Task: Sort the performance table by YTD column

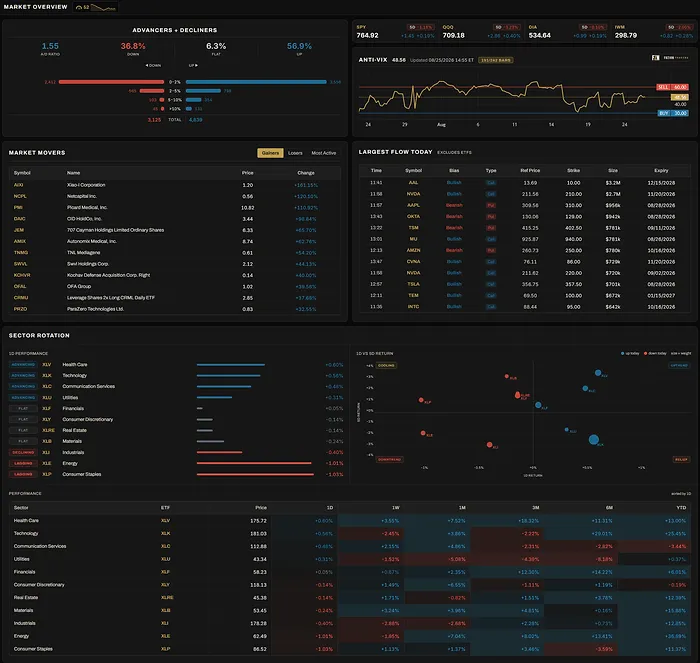Action: point(681,508)
